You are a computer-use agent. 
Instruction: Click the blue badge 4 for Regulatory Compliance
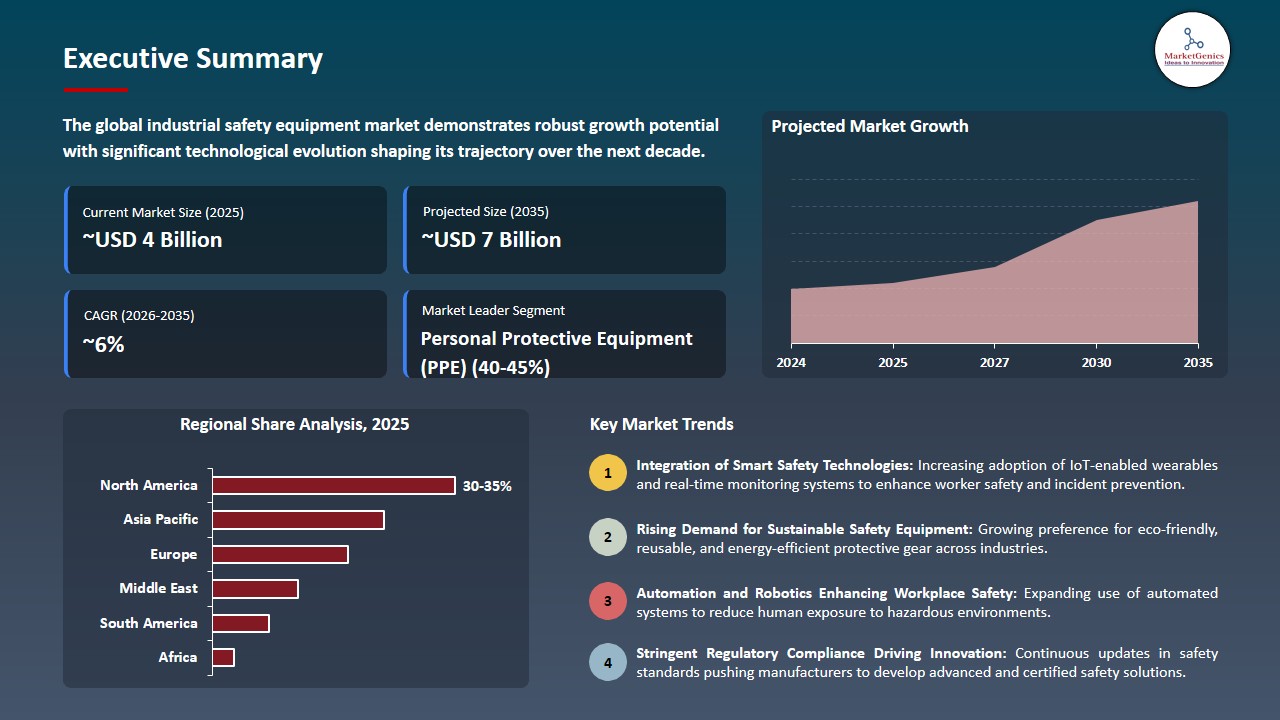[x=608, y=662]
